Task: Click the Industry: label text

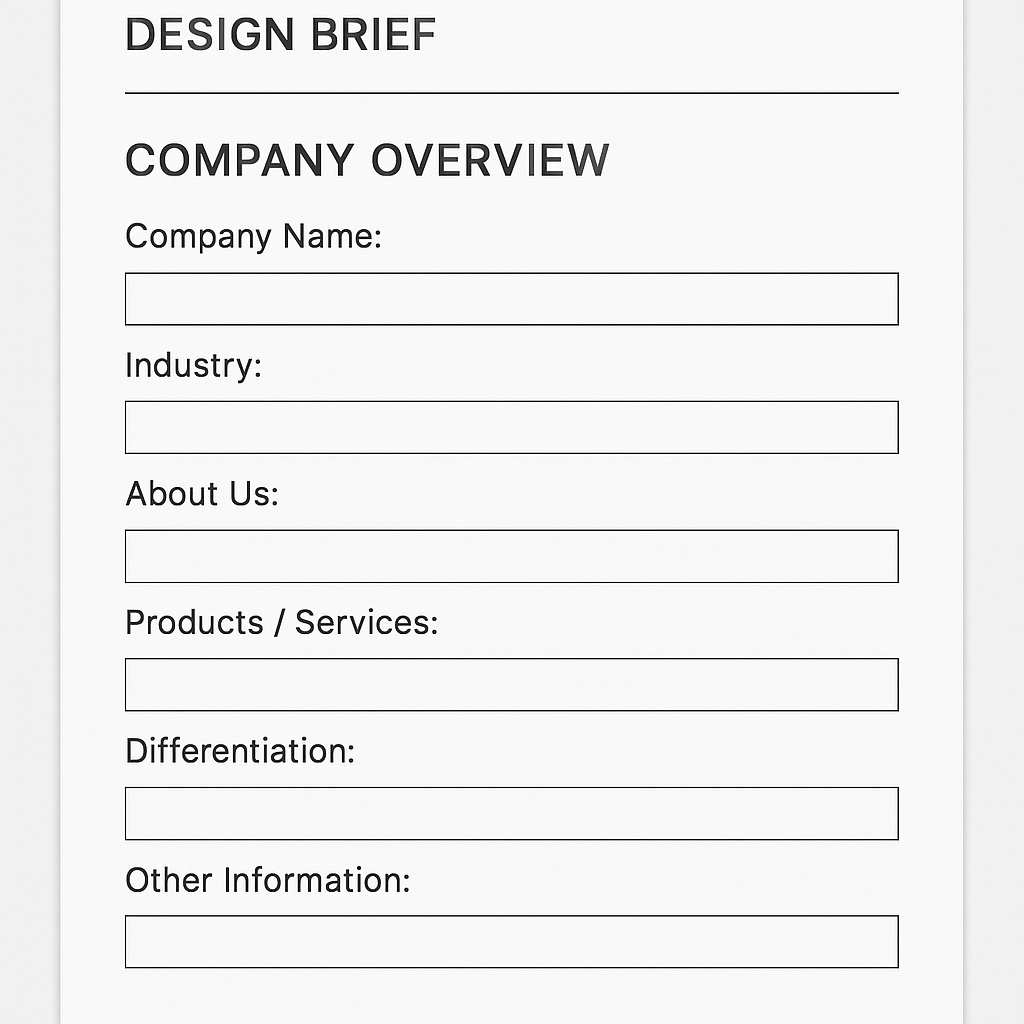Action: (193, 366)
